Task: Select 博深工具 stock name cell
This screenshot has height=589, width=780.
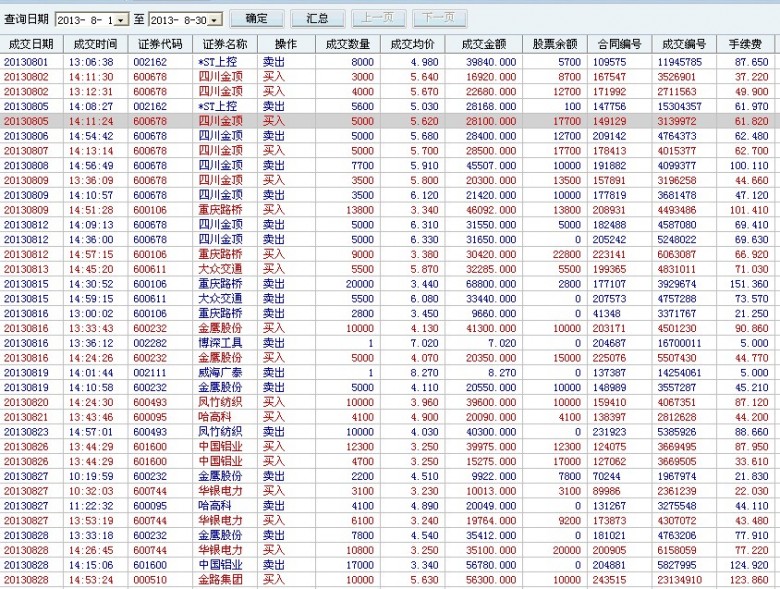Action: [x=220, y=343]
